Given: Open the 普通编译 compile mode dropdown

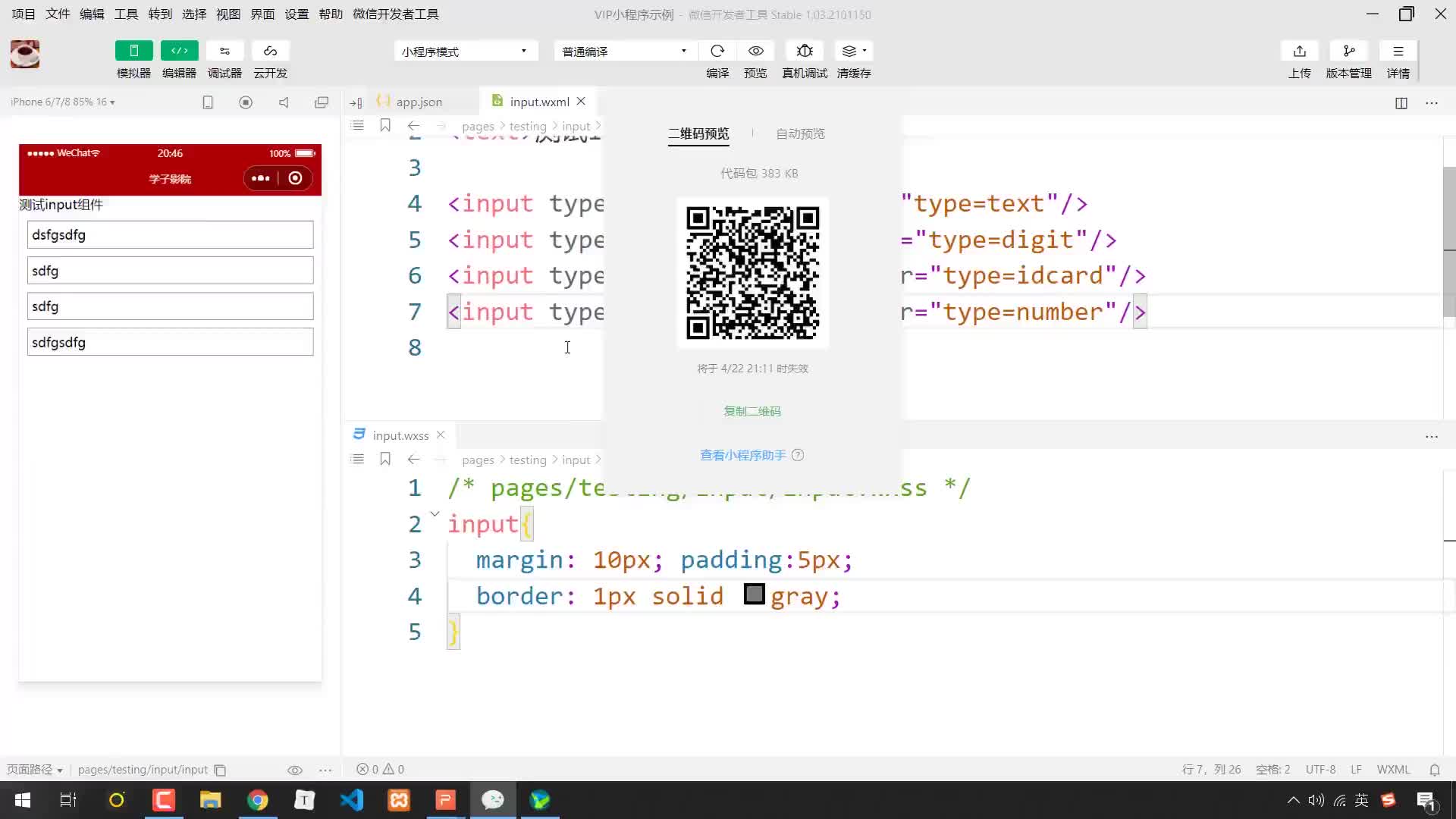Looking at the screenshot, I should (625, 51).
